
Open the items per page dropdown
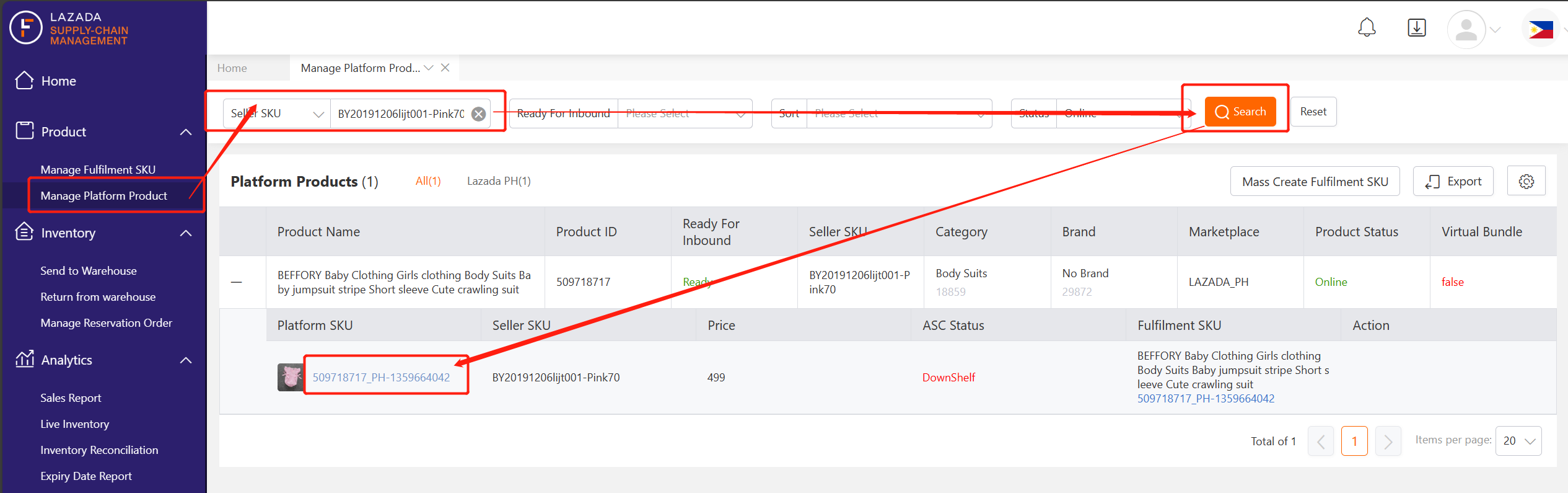click(x=1518, y=441)
